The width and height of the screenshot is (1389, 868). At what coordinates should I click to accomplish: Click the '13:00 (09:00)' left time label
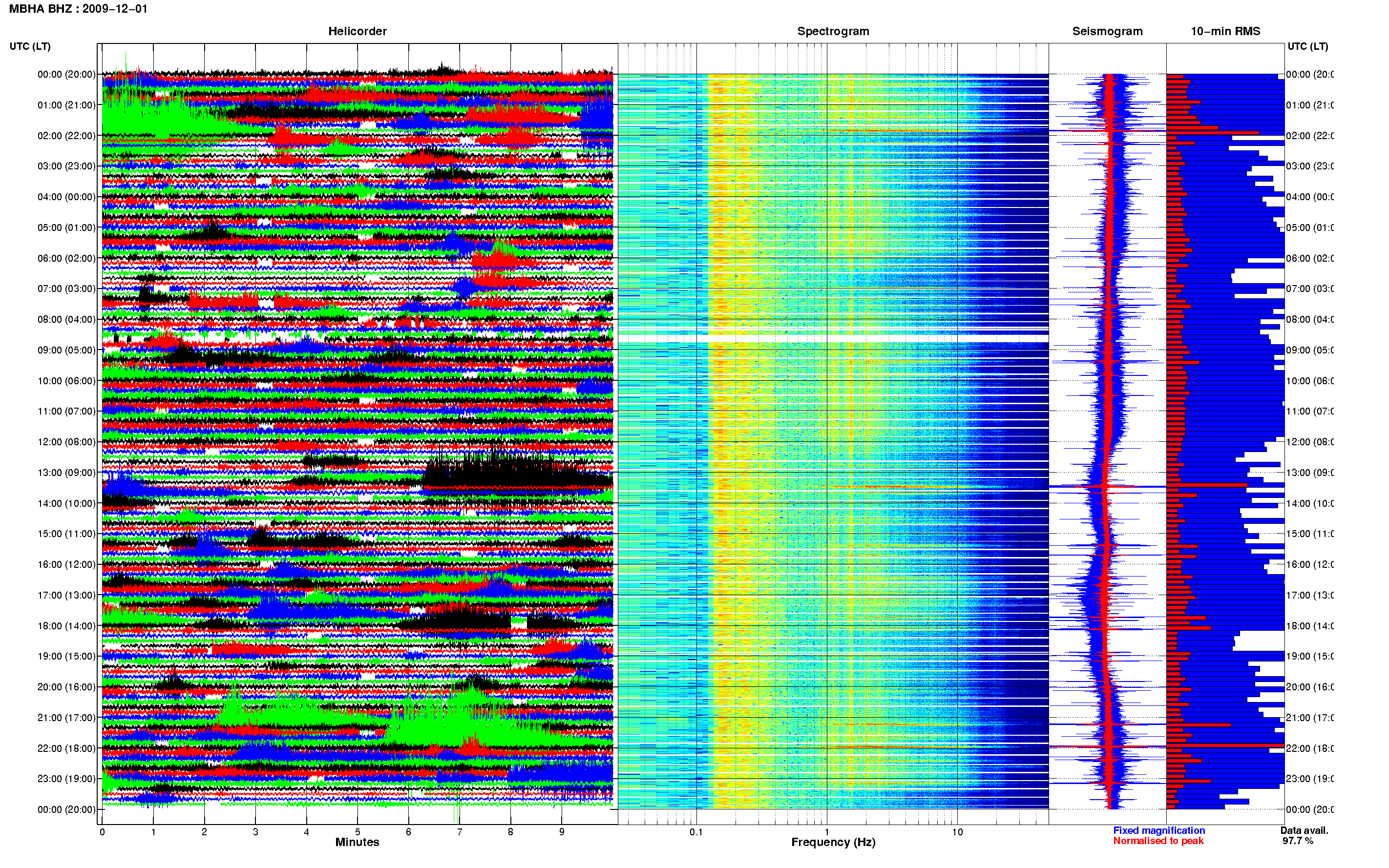click(66, 473)
